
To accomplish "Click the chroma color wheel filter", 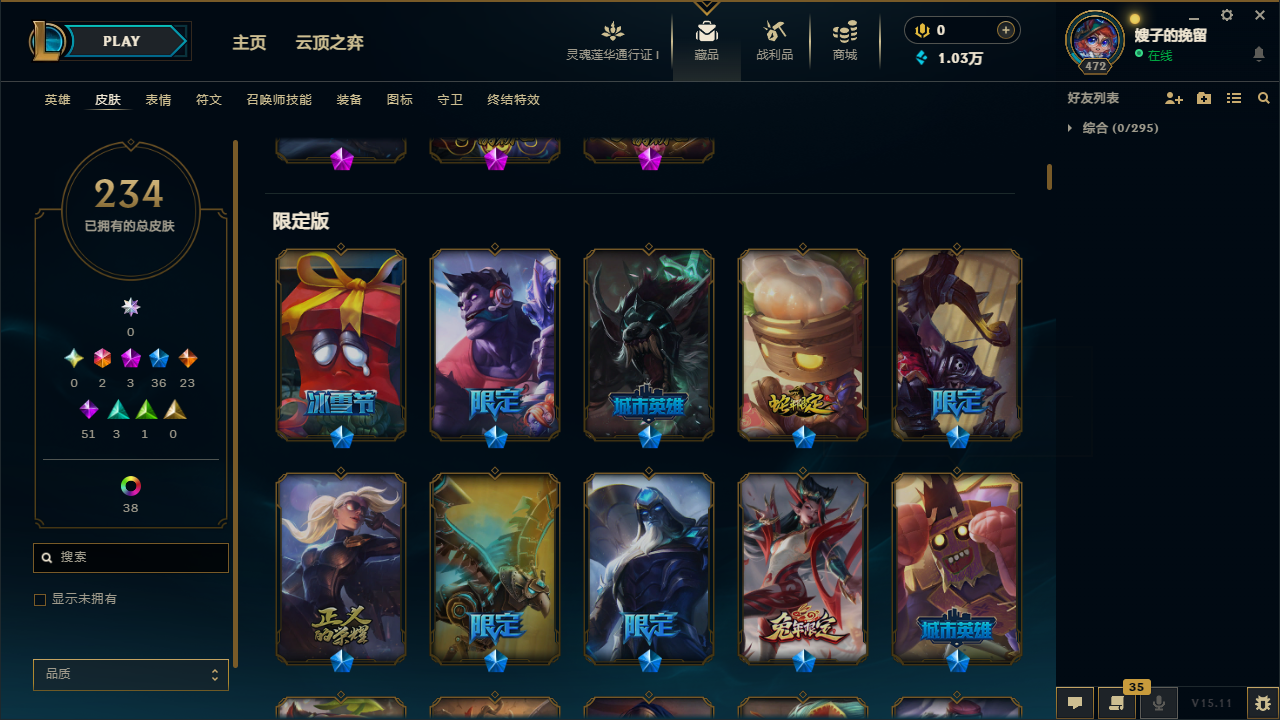I will point(131,486).
